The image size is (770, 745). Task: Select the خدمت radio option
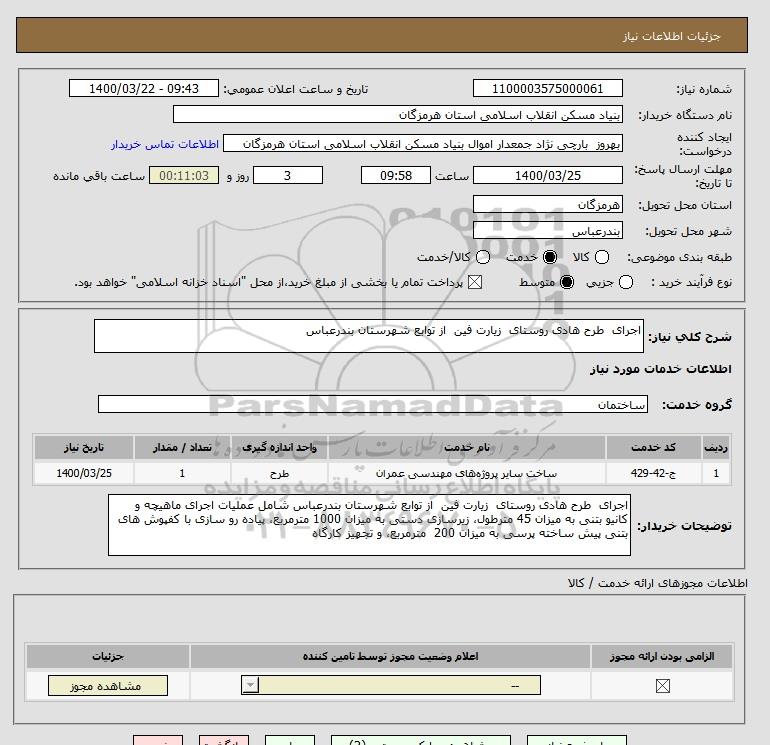[550, 257]
